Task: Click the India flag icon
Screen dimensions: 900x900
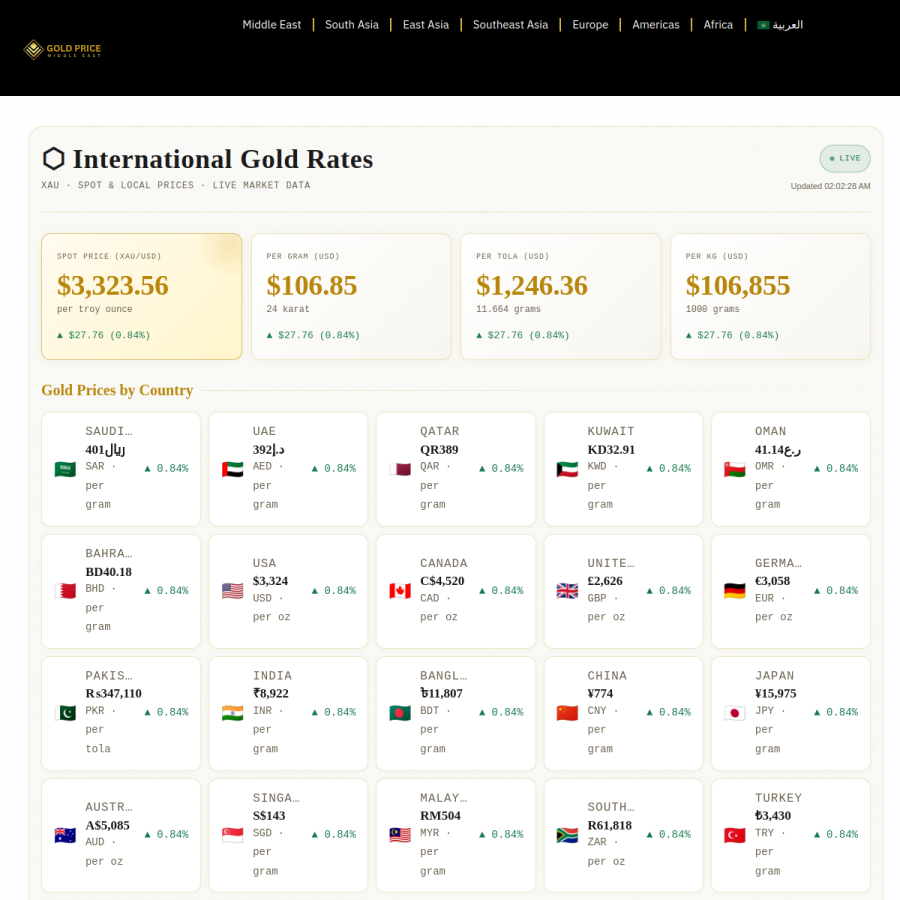Action: point(232,713)
